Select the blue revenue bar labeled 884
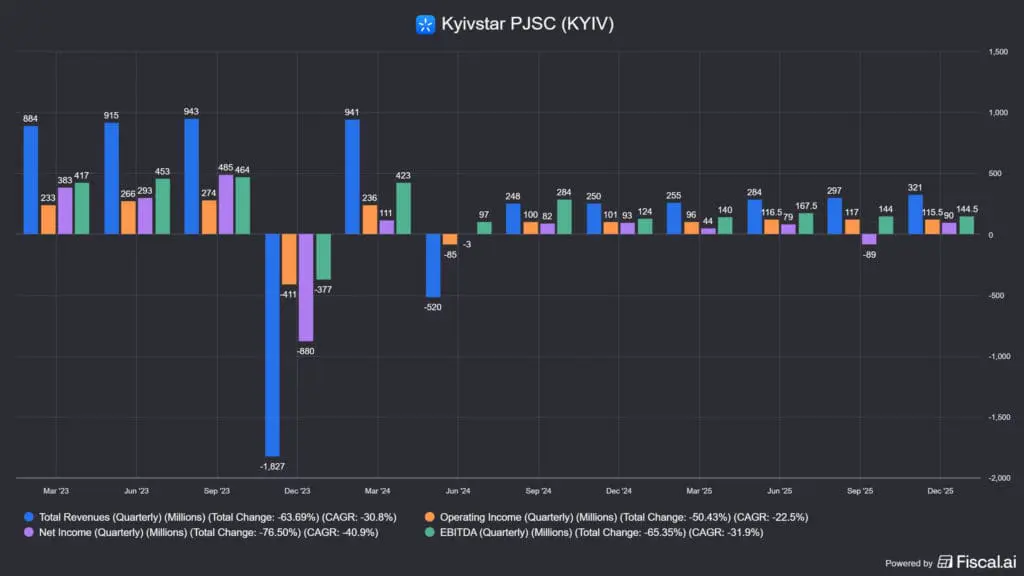 click(x=31, y=180)
